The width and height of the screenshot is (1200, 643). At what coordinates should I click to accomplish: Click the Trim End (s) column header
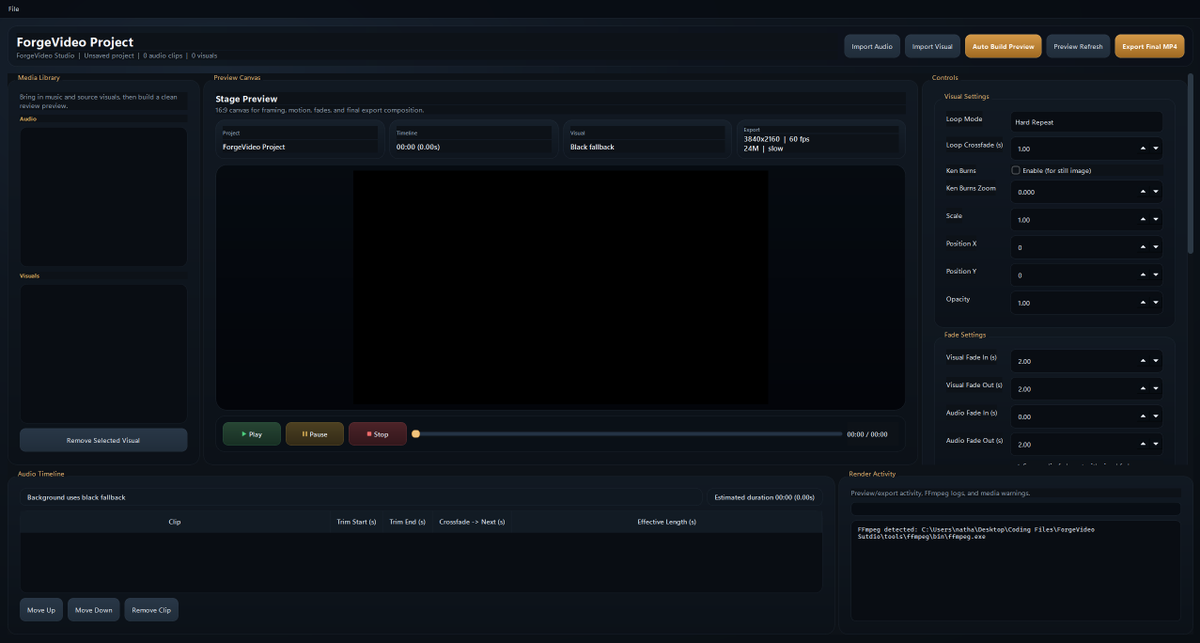coord(407,522)
